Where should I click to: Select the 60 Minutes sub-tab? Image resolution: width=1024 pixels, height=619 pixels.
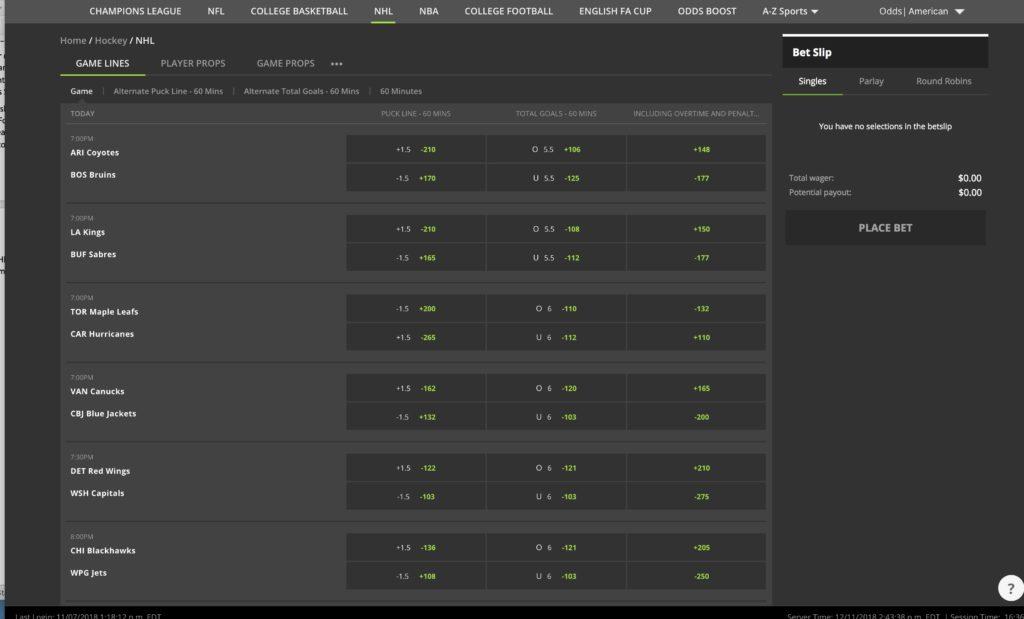[401, 91]
